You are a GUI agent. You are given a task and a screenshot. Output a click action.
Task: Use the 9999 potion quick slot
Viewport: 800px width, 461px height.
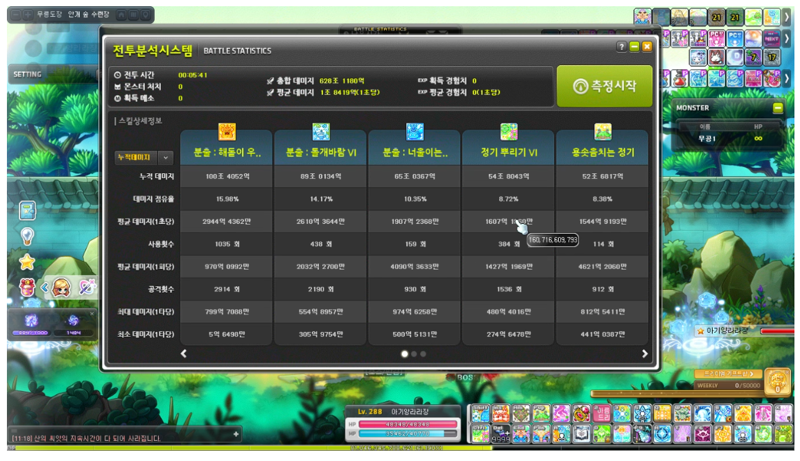tap(501, 434)
